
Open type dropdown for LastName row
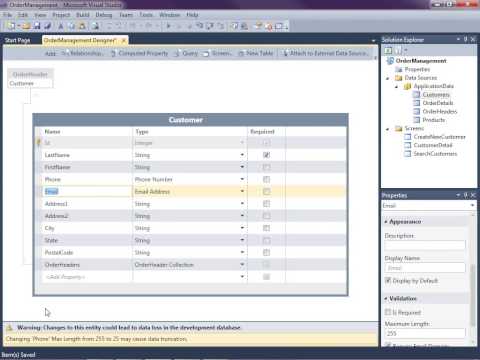pos(242,155)
